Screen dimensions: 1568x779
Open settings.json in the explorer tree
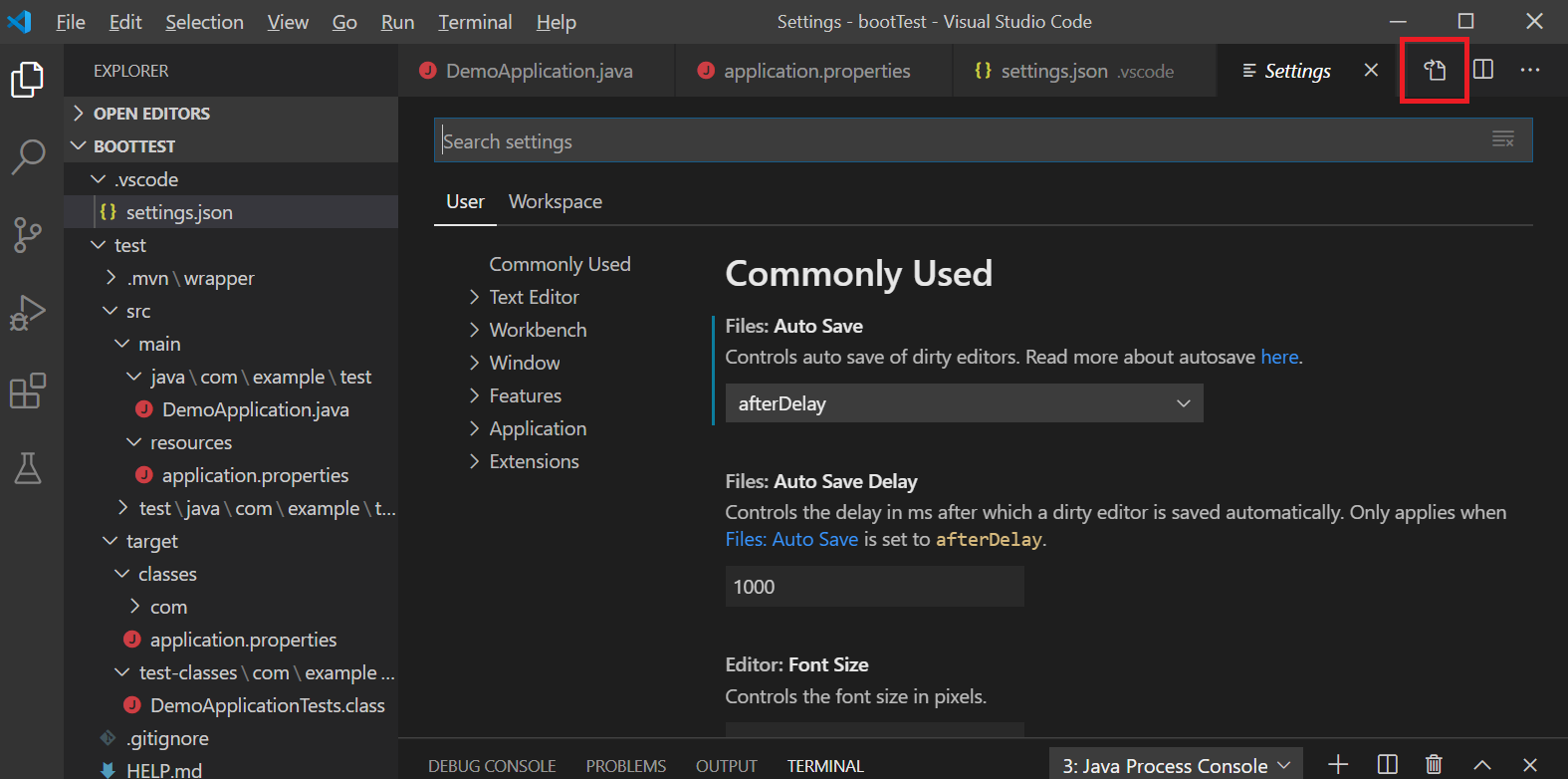tap(231, 212)
